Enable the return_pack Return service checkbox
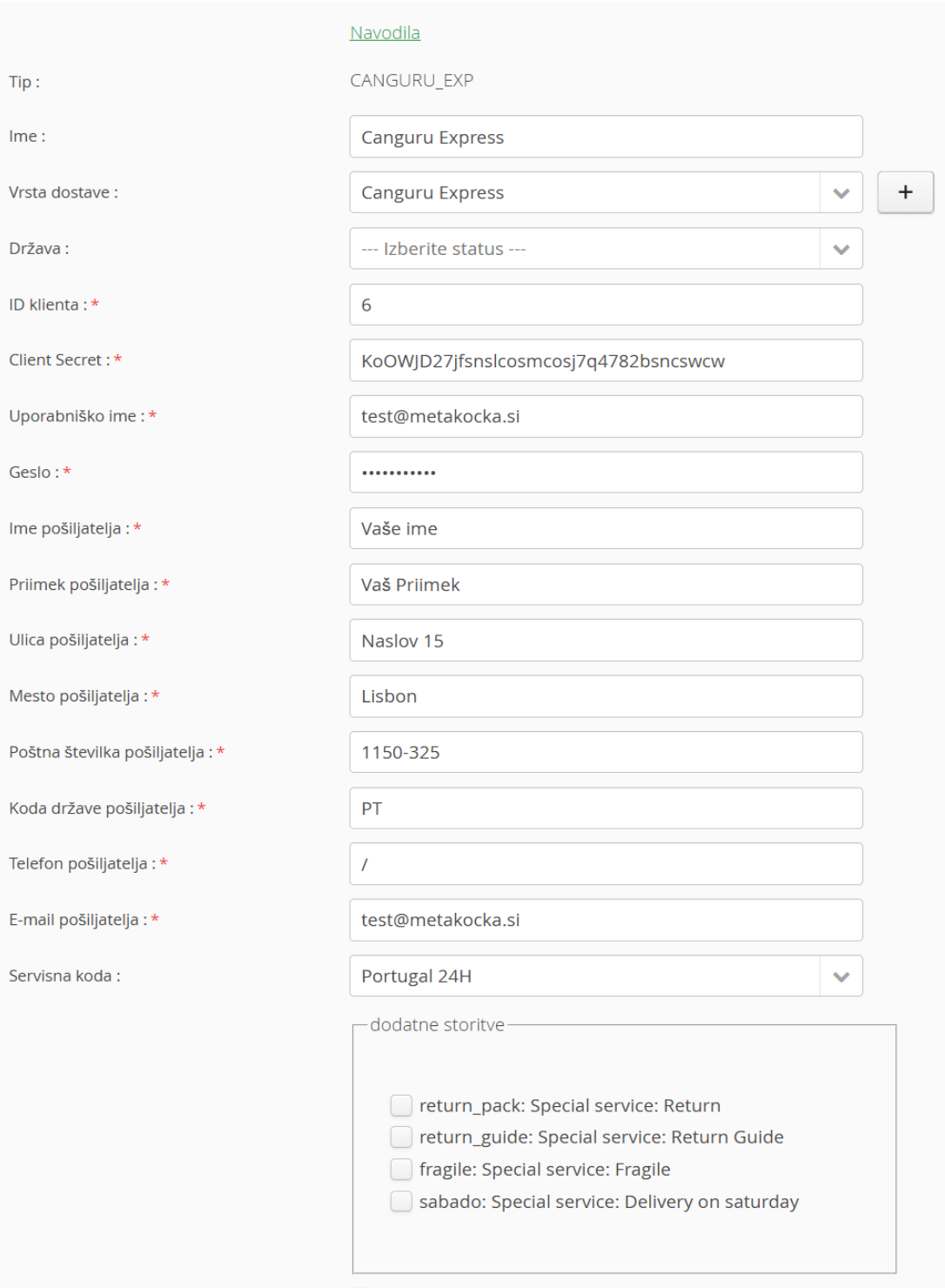The image size is (945, 1288). (401, 1105)
